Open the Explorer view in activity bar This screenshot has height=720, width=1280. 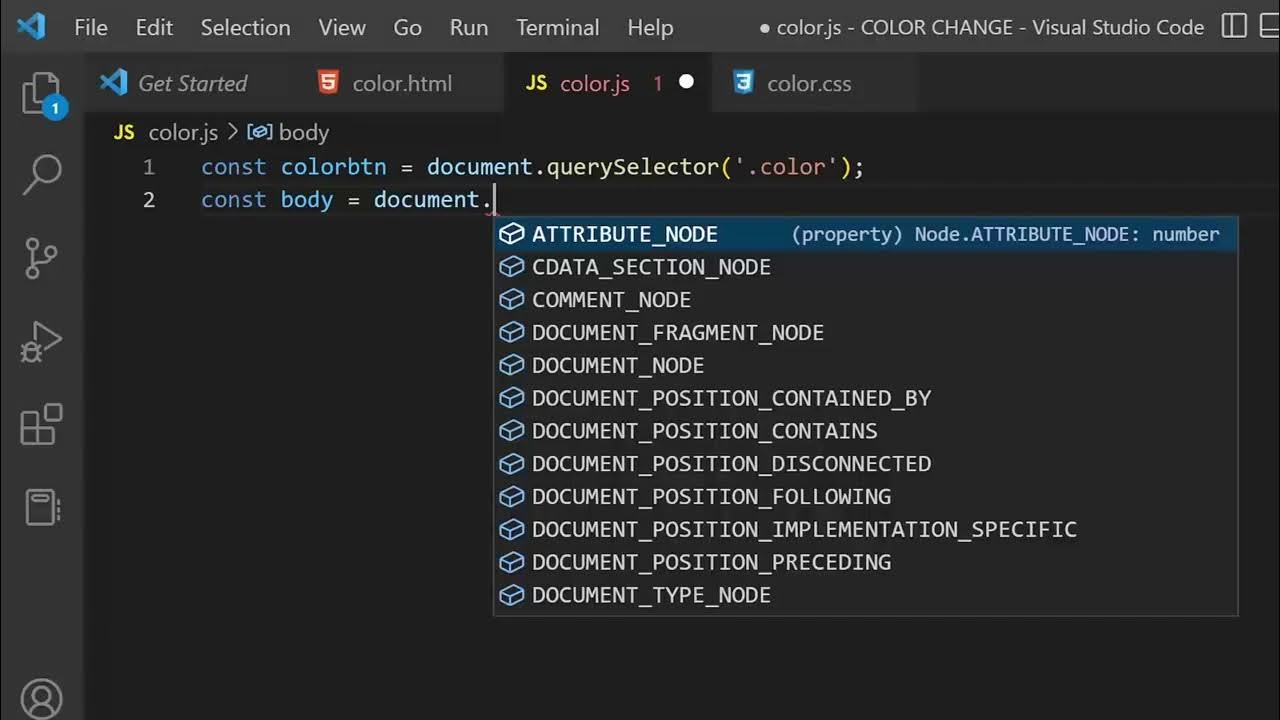42,95
